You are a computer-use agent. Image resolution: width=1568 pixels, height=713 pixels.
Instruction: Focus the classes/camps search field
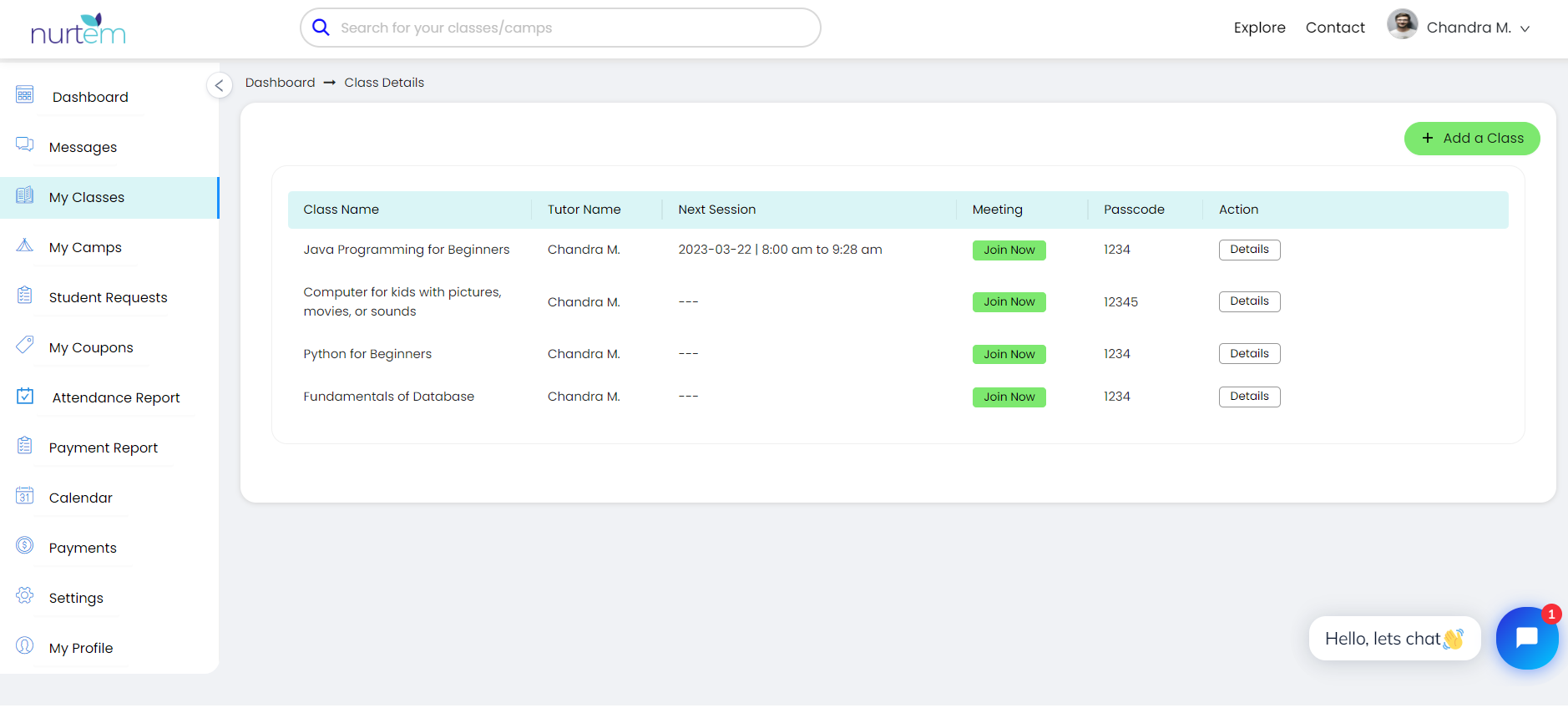click(x=568, y=28)
